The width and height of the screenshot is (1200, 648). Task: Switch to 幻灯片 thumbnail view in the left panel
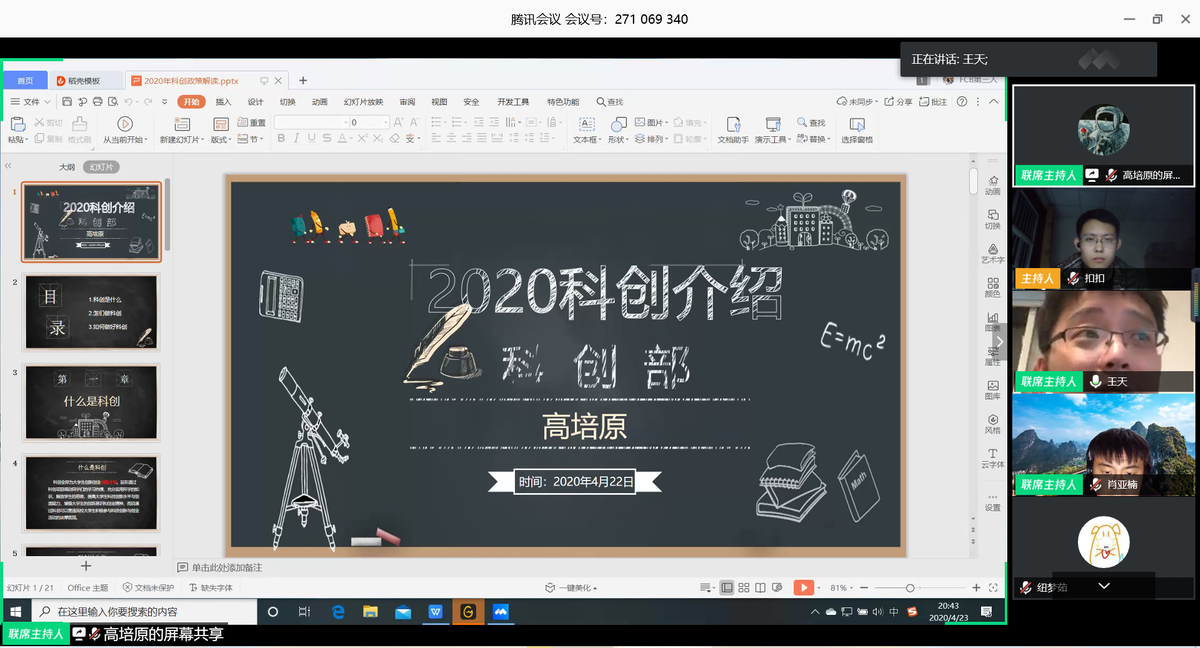point(101,167)
